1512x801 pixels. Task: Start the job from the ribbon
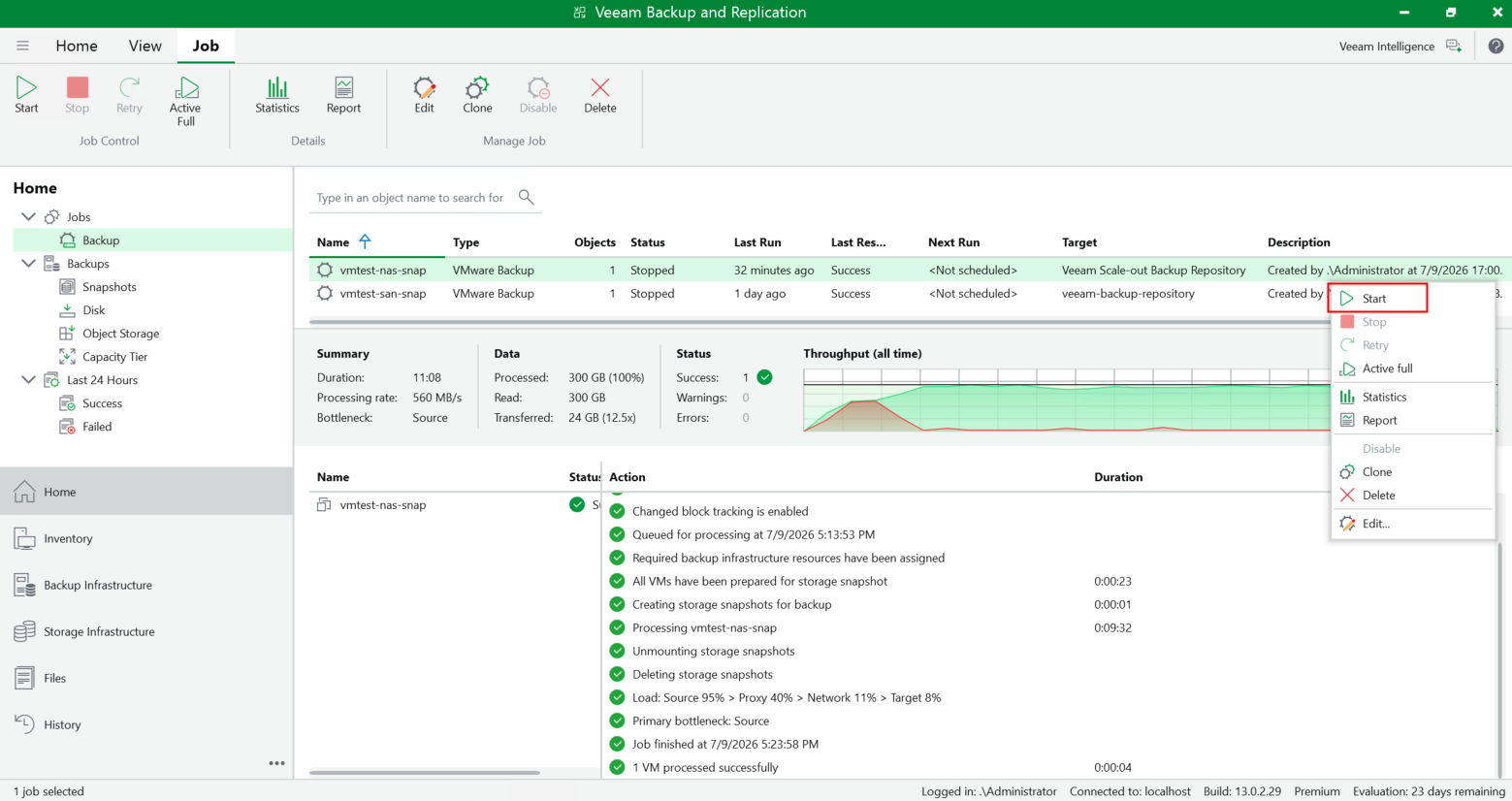tap(26, 95)
